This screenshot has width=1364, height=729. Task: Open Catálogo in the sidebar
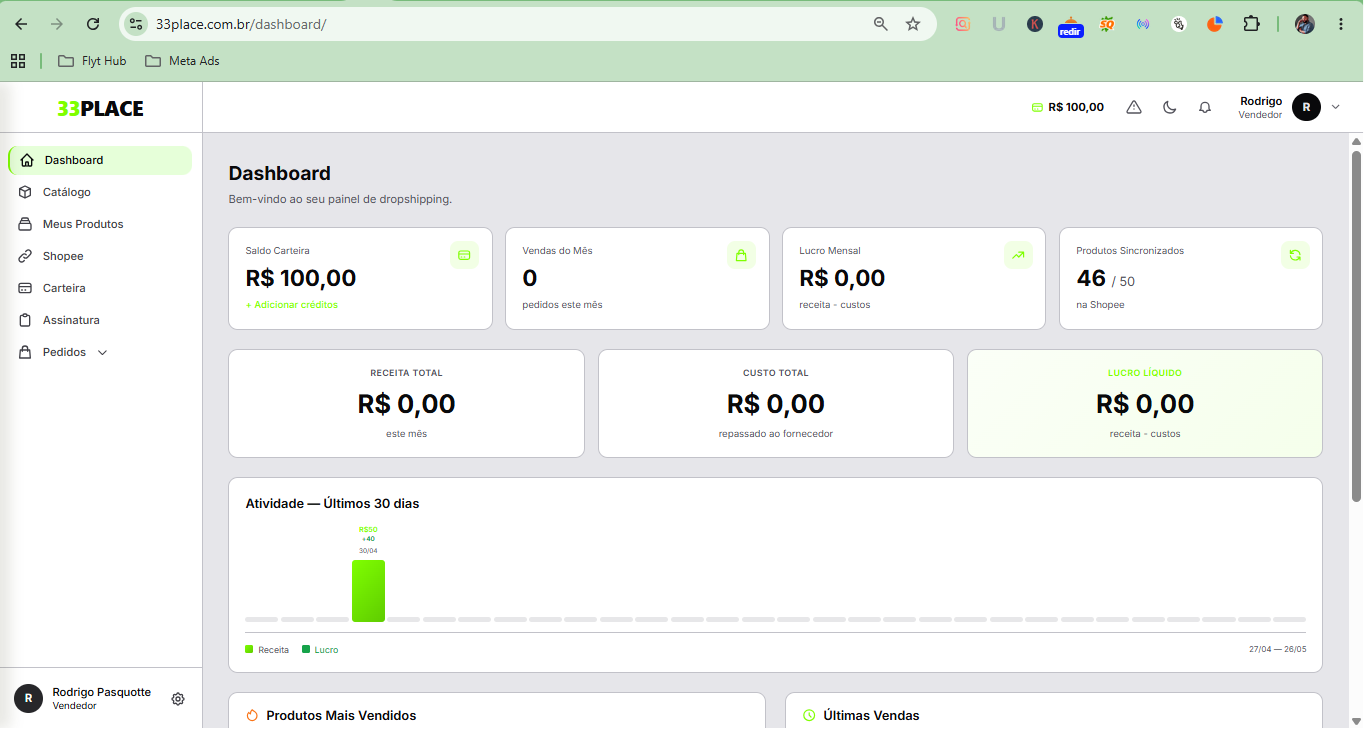pos(100,192)
